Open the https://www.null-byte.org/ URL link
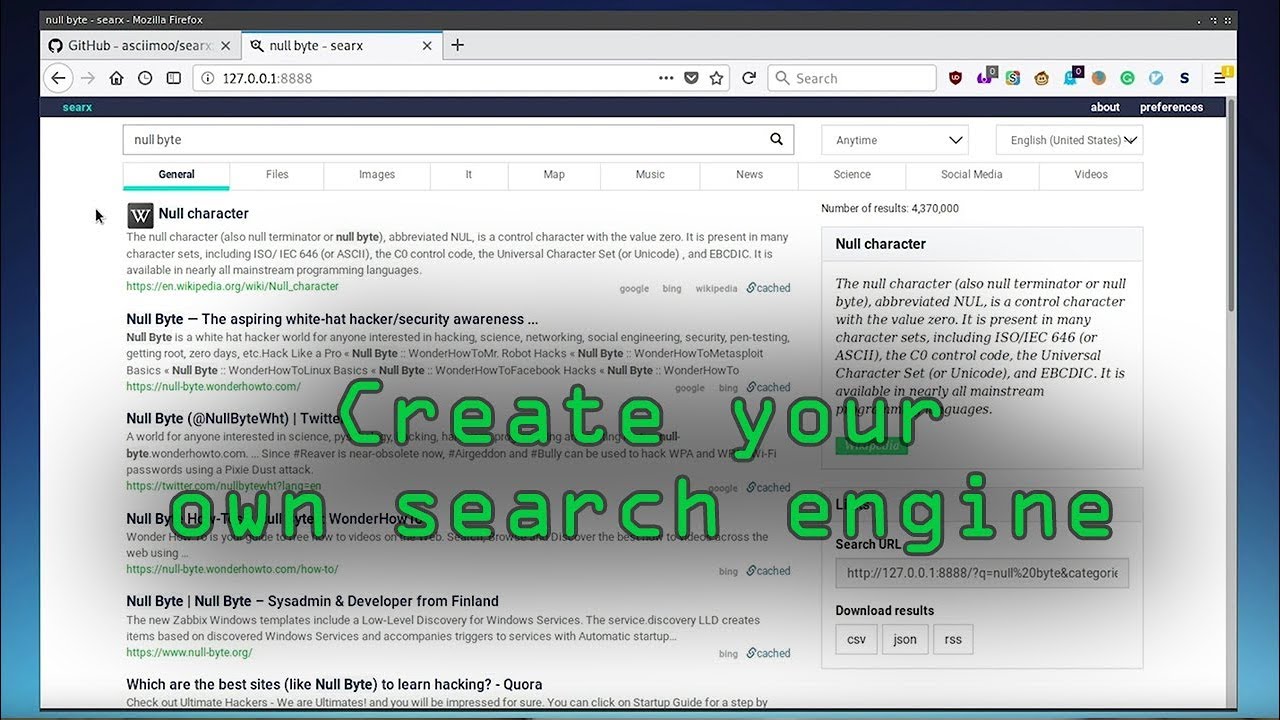Viewport: 1280px width, 720px height. [x=189, y=653]
